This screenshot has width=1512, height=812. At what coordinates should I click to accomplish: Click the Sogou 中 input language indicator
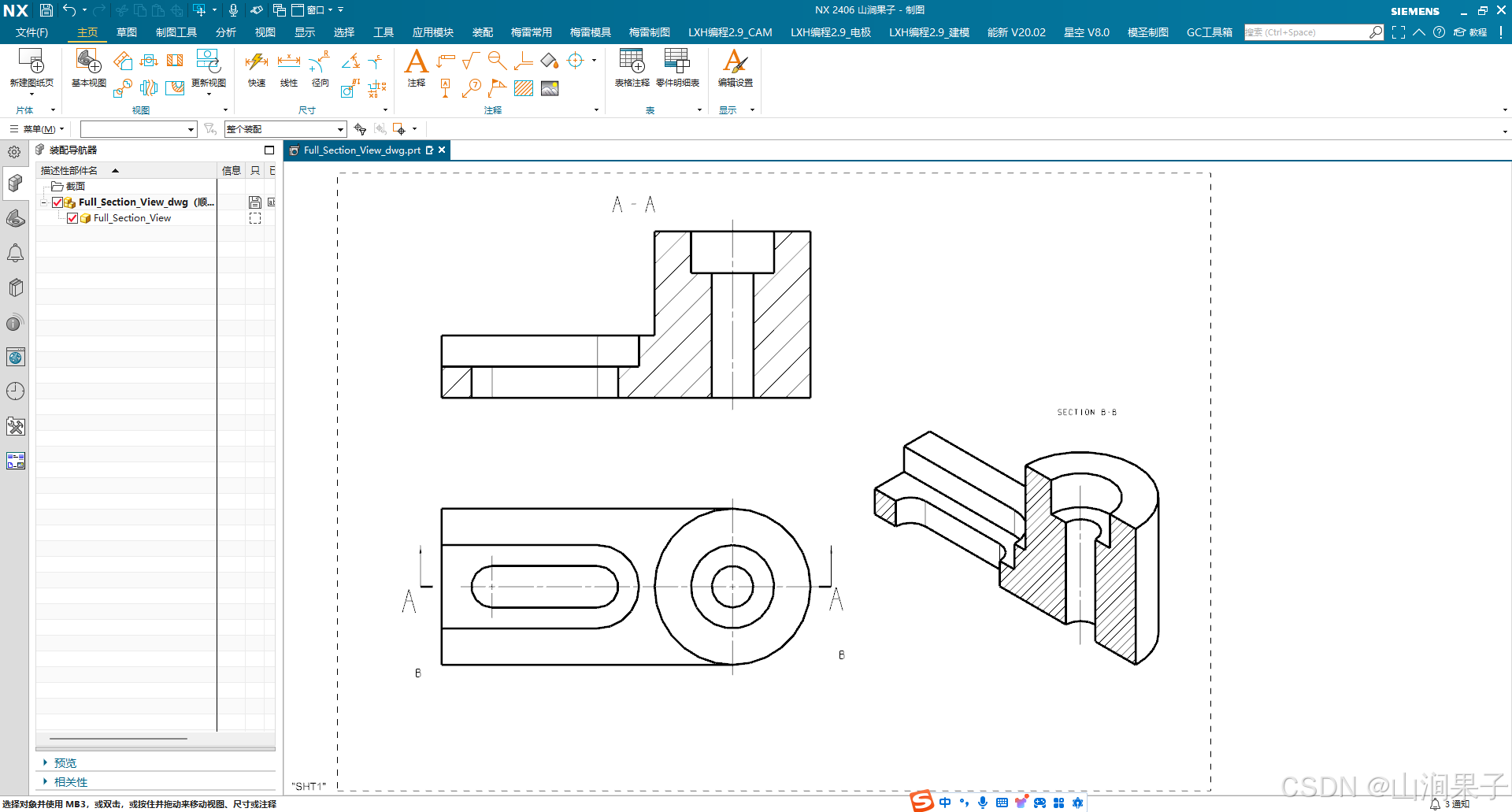tap(945, 803)
